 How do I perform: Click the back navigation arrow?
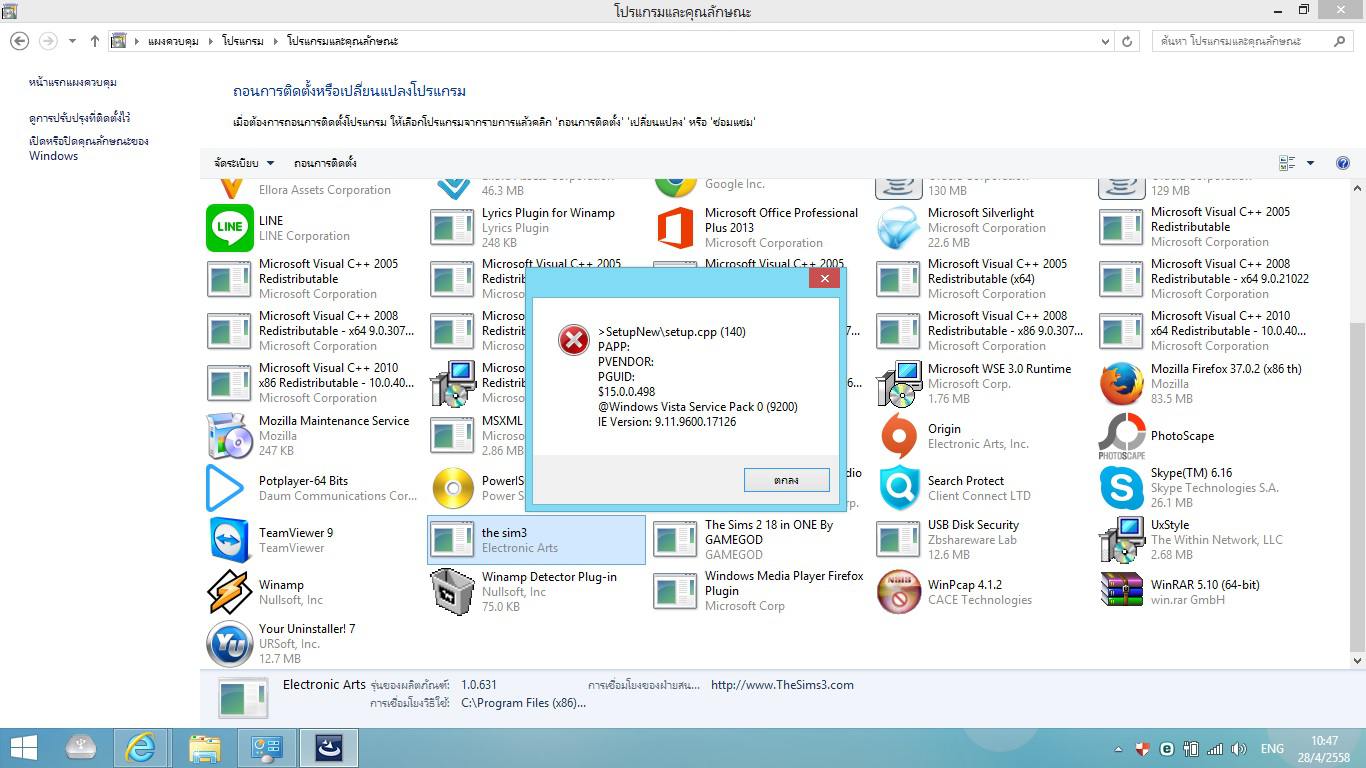[x=19, y=41]
